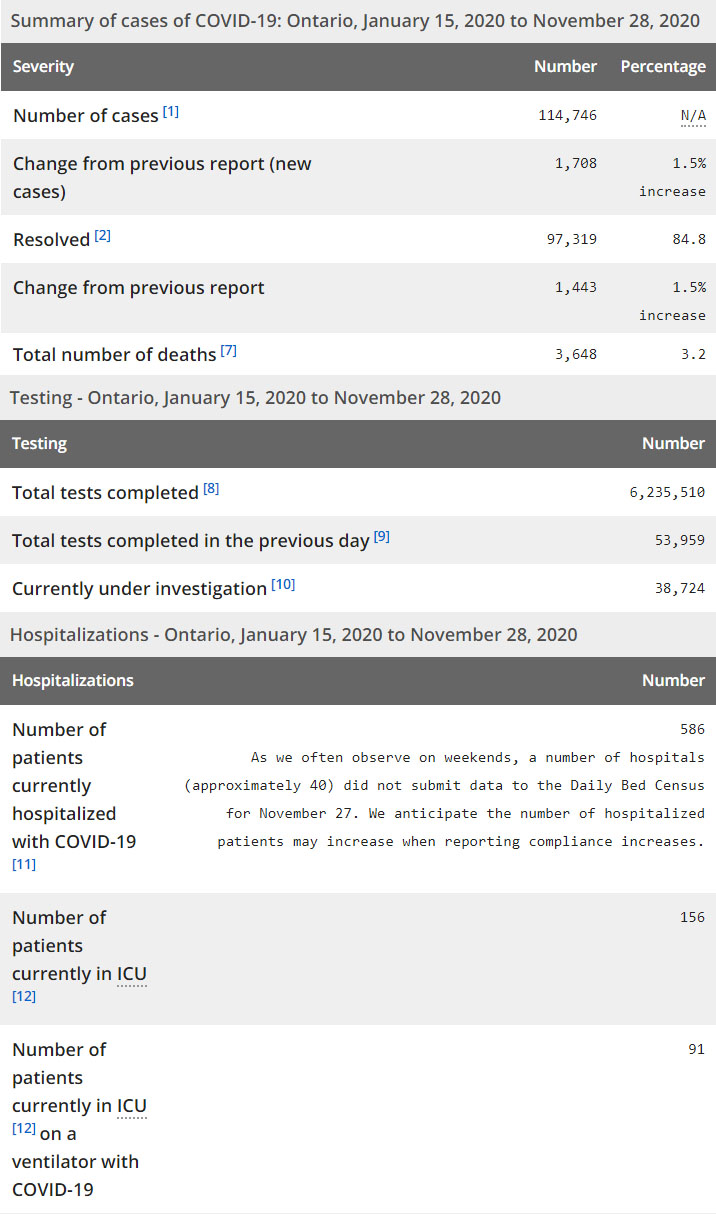Follow footnote 8 beside Total tests completed

pyautogui.click(x=211, y=489)
